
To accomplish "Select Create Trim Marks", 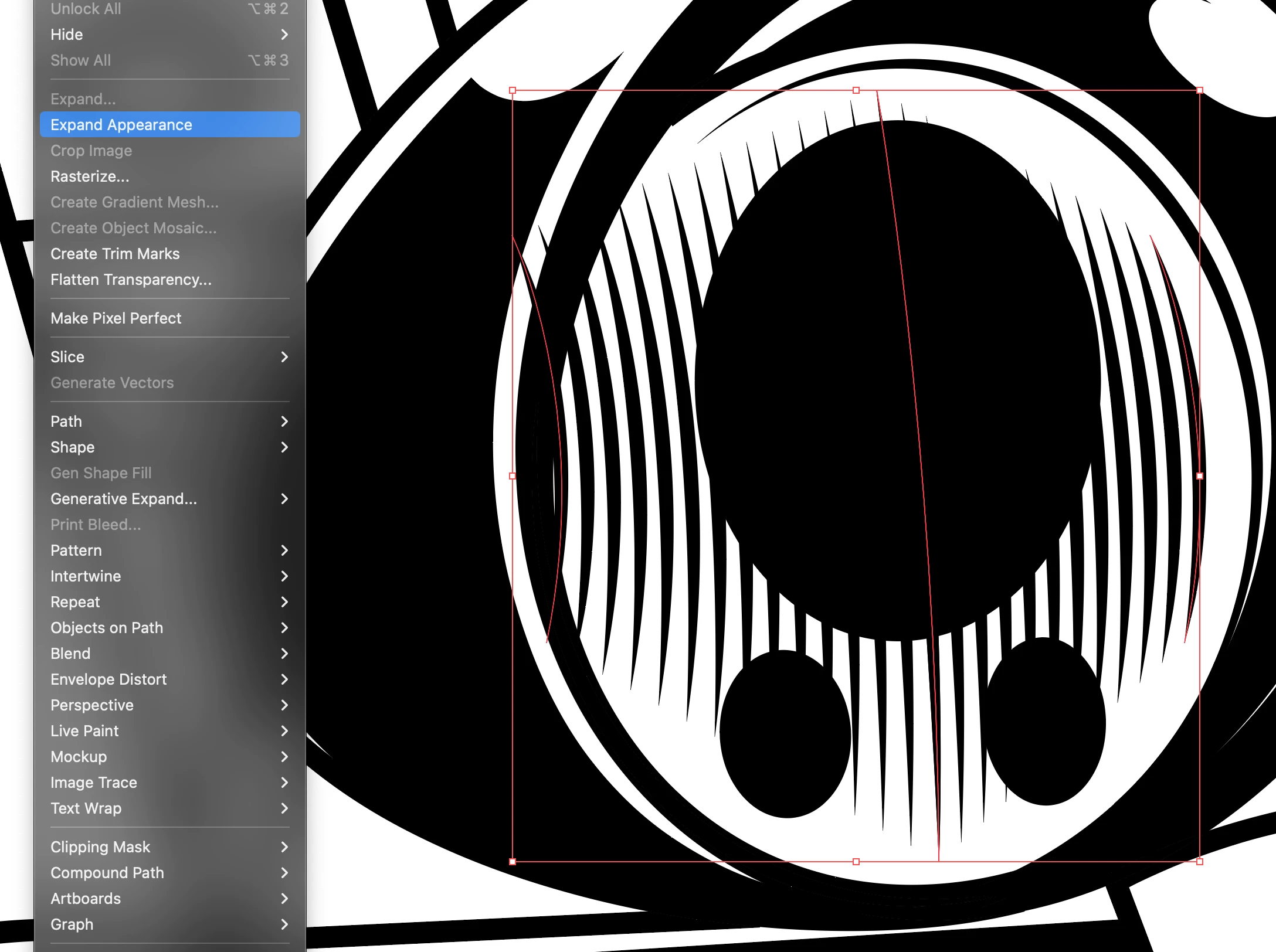I will click(115, 254).
